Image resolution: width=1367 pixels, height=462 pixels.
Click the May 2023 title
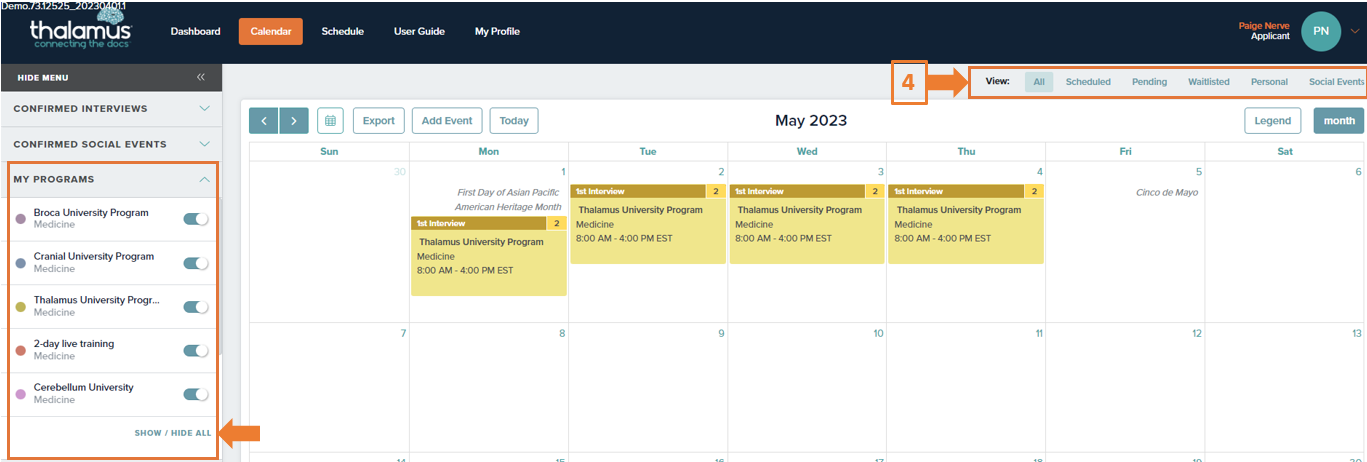[x=811, y=121]
